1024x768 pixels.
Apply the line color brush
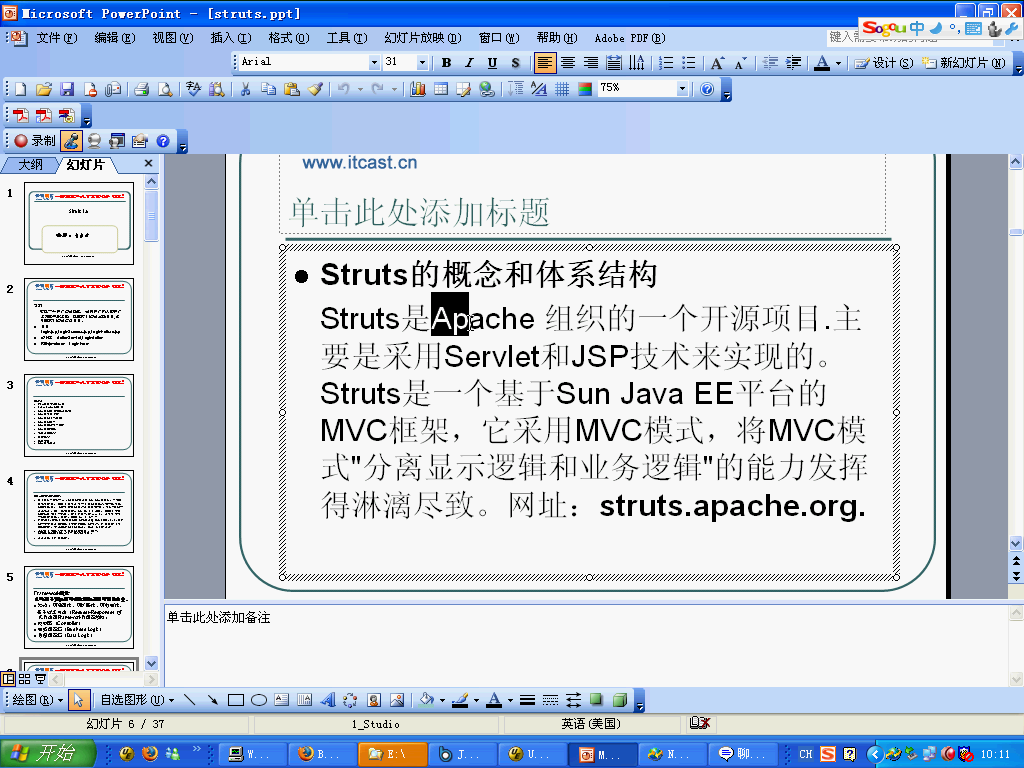pyautogui.click(x=460, y=700)
